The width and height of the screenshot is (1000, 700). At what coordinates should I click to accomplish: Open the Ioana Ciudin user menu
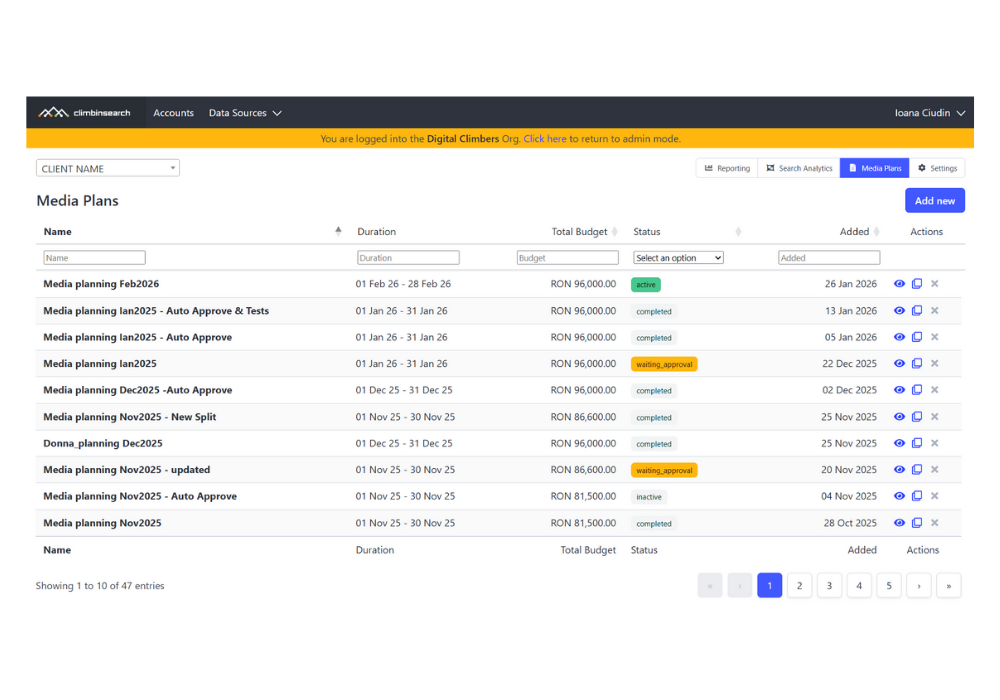point(930,113)
